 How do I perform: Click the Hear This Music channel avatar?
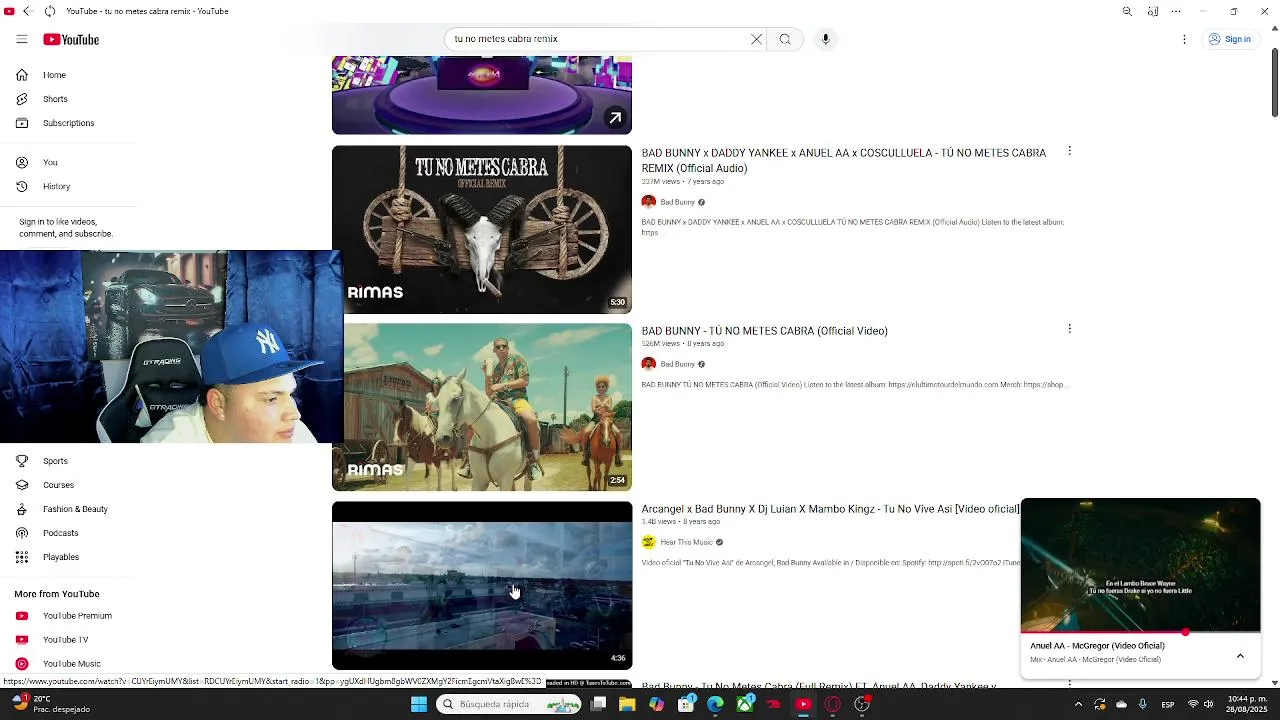click(x=648, y=542)
